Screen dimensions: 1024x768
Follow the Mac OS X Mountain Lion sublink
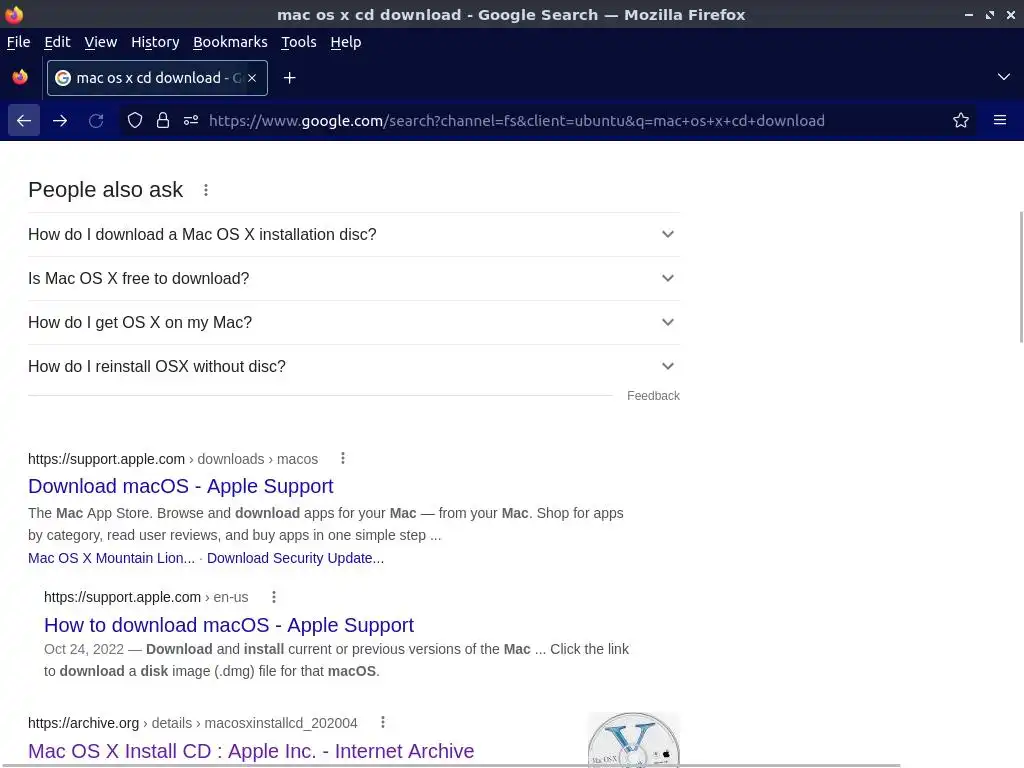click(x=111, y=558)
